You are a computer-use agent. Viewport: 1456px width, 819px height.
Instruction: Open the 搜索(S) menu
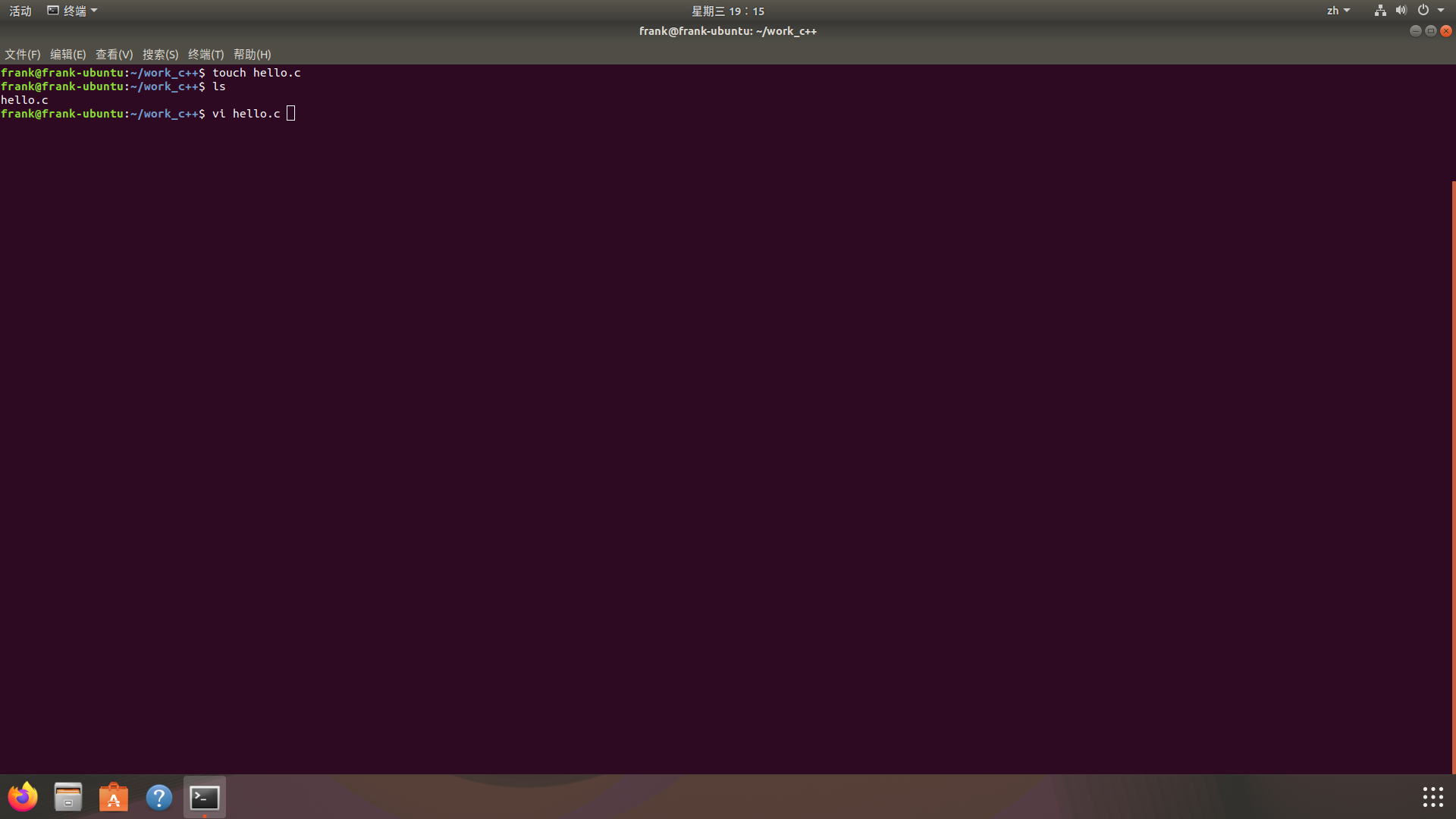(160, 55)
